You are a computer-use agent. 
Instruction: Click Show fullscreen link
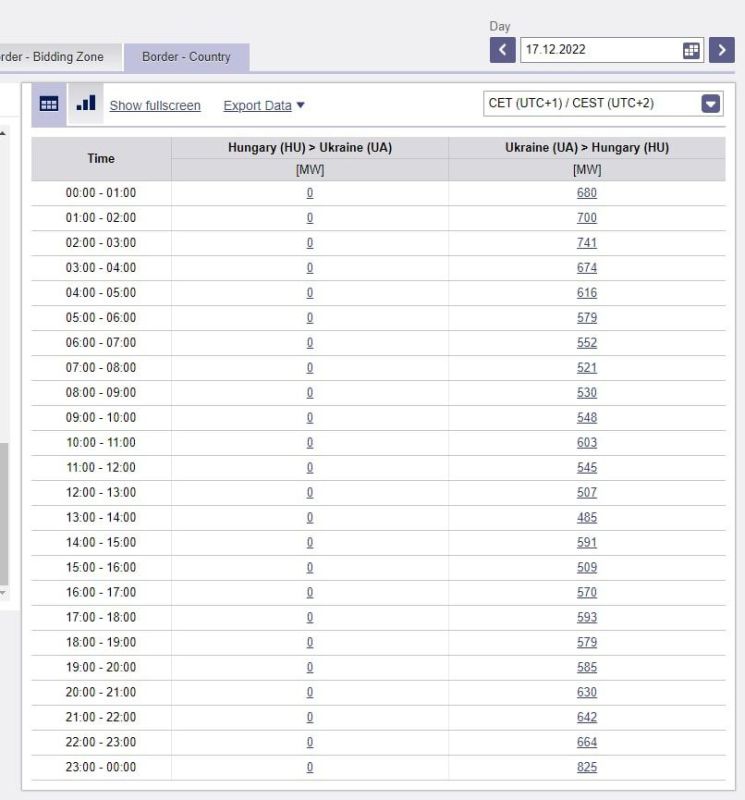click(155, 106)
